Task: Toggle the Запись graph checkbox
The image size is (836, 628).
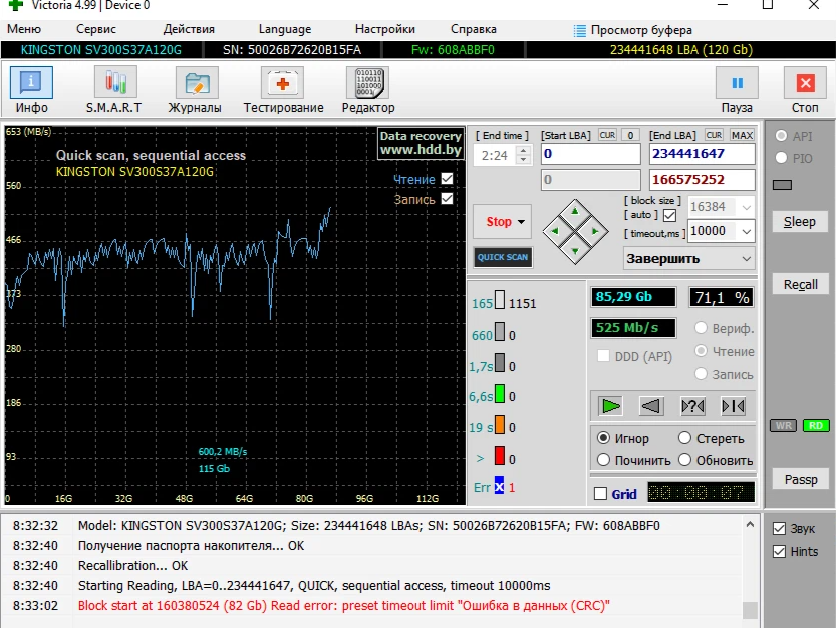Action: [447, 199]
